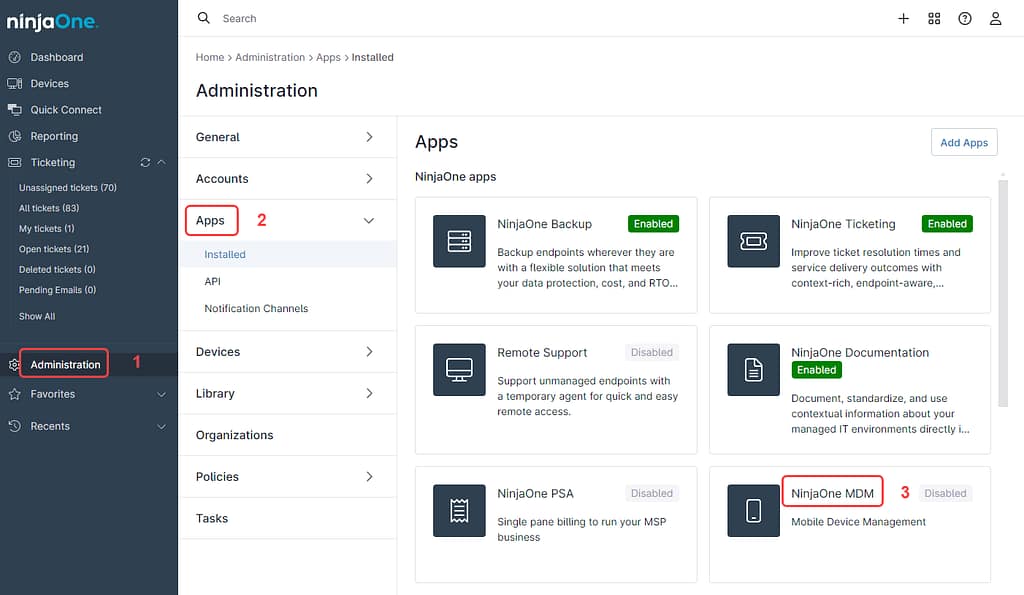Collapse the Apps category in Administration
The width and height of the screenshot is (1024, 595).
(x=368, y=220)
